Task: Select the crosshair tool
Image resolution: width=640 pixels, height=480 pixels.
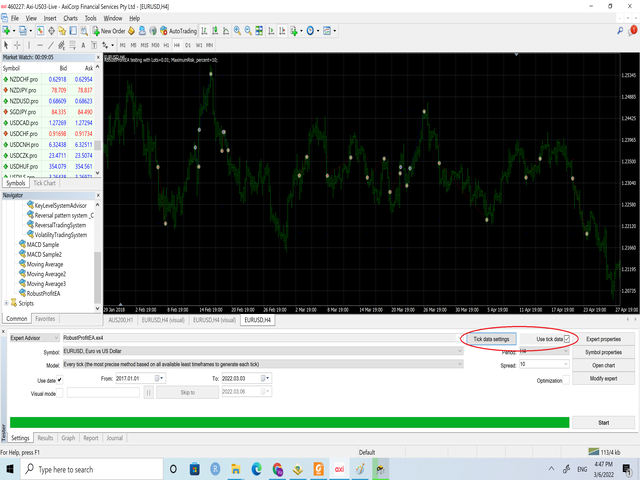Action: point(17,45)
